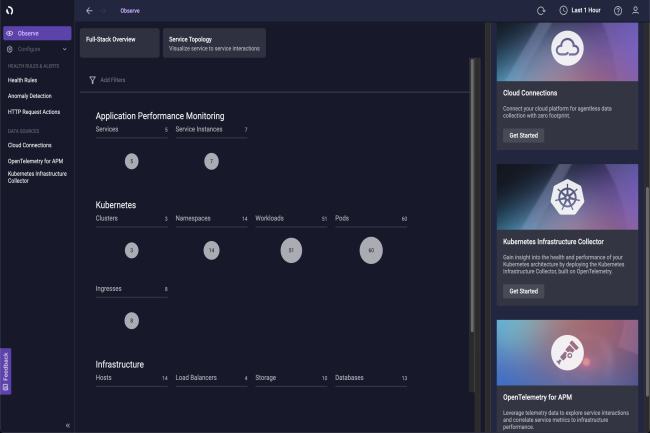Screen dimensions: 650x433
Task: Switch to the Full-Stack Overview tab
Action: (x=119, y=43)
